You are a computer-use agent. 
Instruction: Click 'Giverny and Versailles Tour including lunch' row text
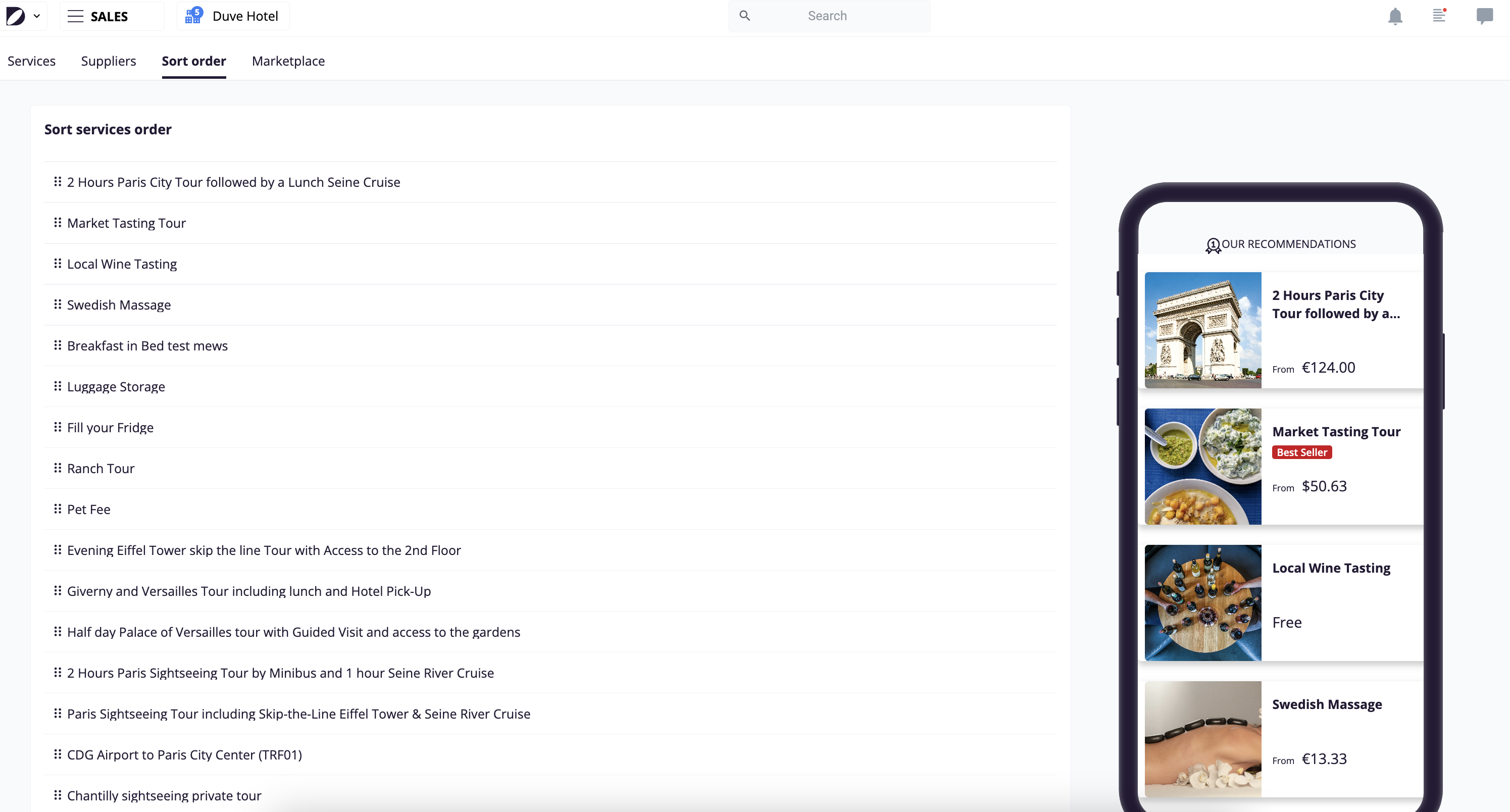coord(248,591)
